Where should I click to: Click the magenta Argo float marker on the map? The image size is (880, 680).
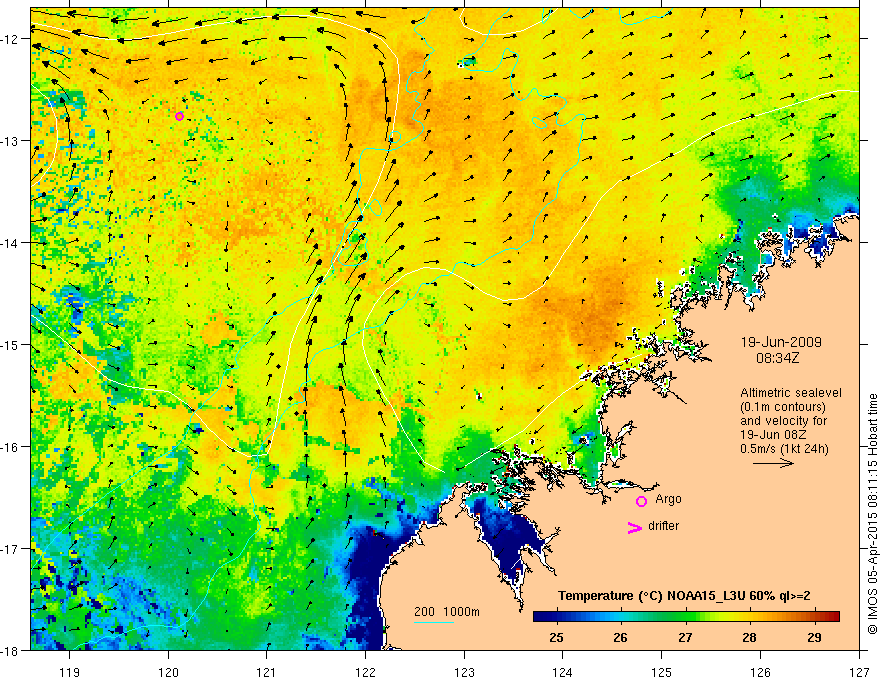click(180, 116)
